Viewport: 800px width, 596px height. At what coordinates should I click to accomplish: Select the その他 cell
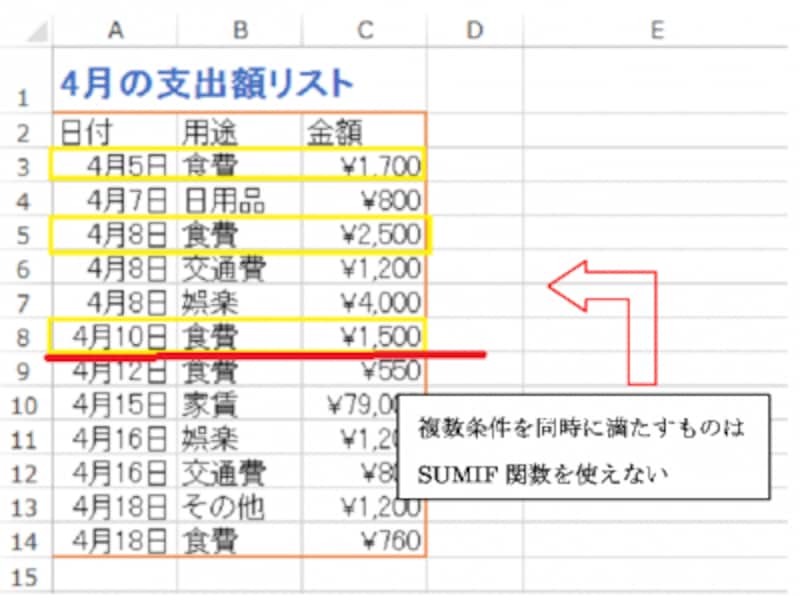[x=240, y=507]
